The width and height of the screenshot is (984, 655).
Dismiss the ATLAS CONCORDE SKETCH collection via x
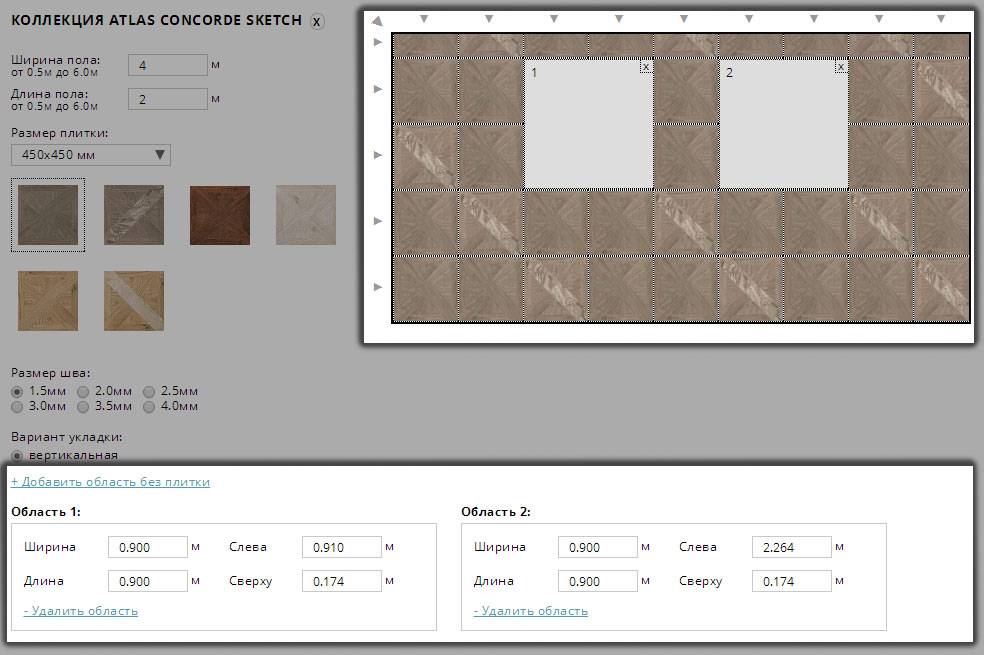click(317, 20)
